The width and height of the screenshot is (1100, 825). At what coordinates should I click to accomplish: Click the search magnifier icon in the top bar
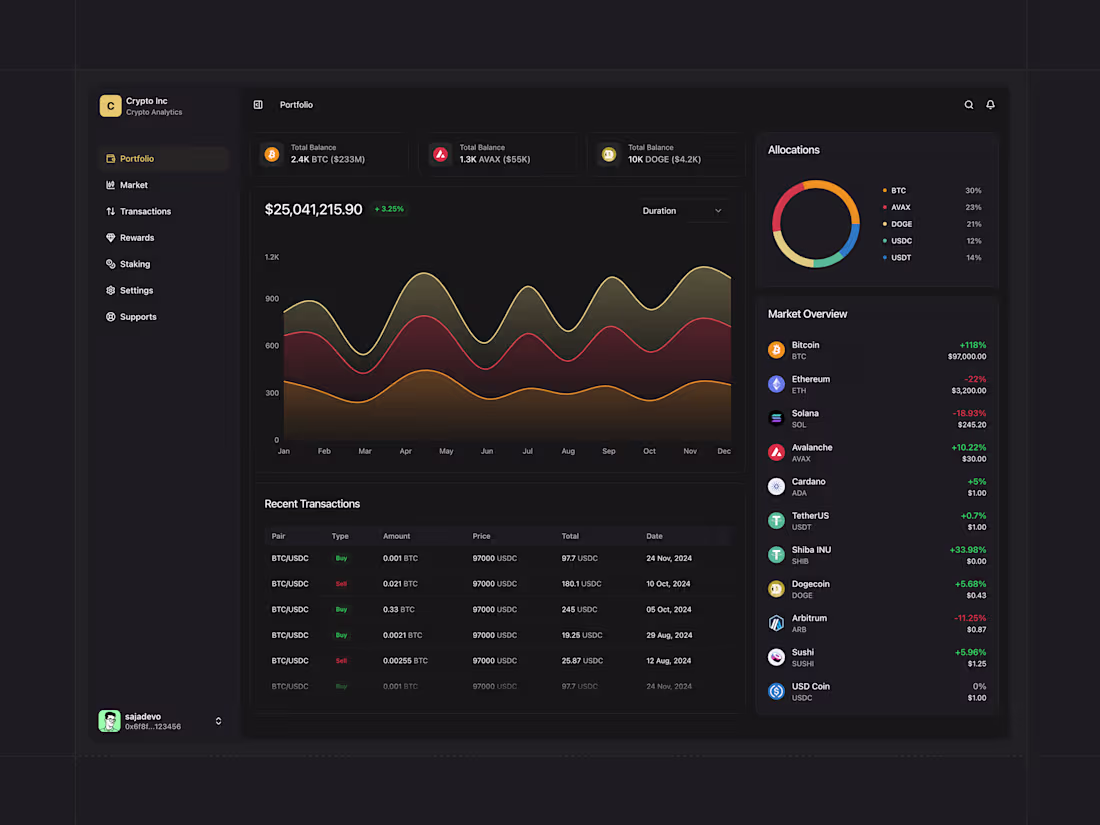[x=968, y=104]
